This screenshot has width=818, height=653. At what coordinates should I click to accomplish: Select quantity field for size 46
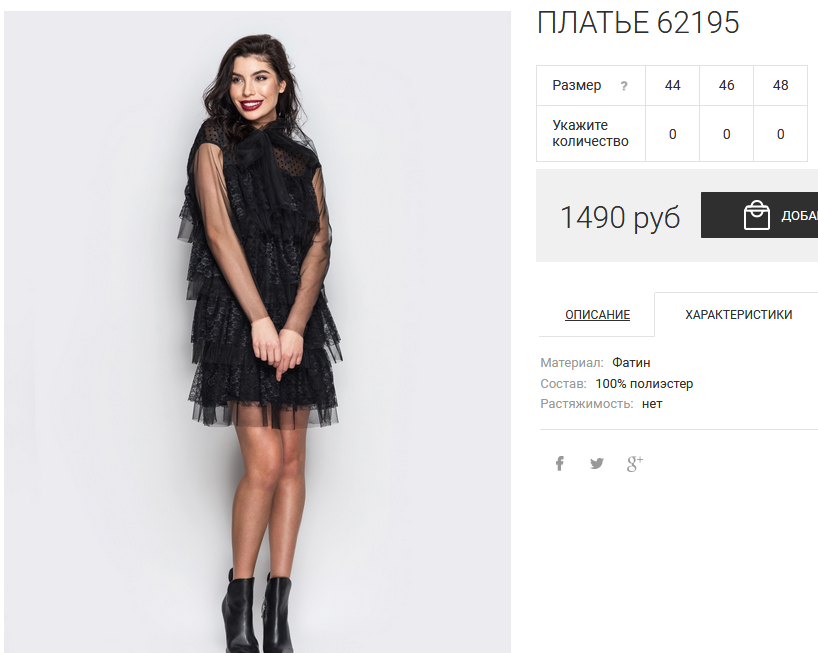[x=726, y=134]
